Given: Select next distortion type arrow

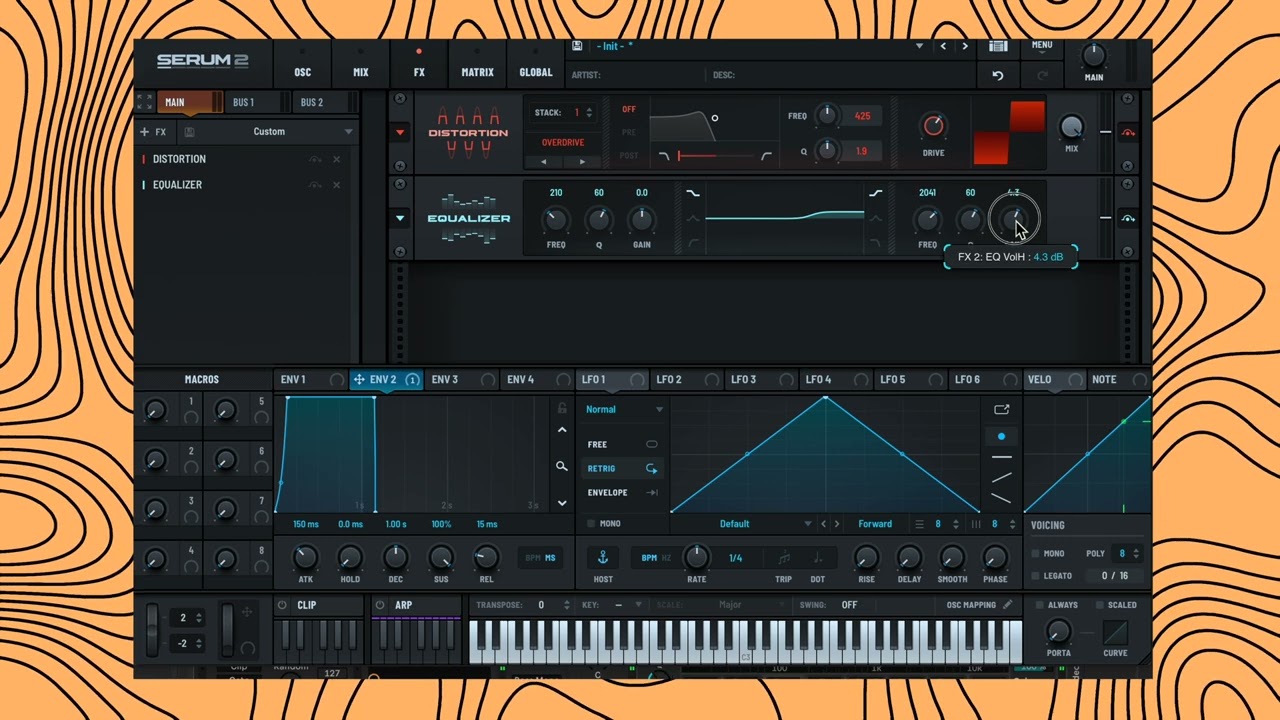Looking at the screenshot, I should tap(582, 161).
